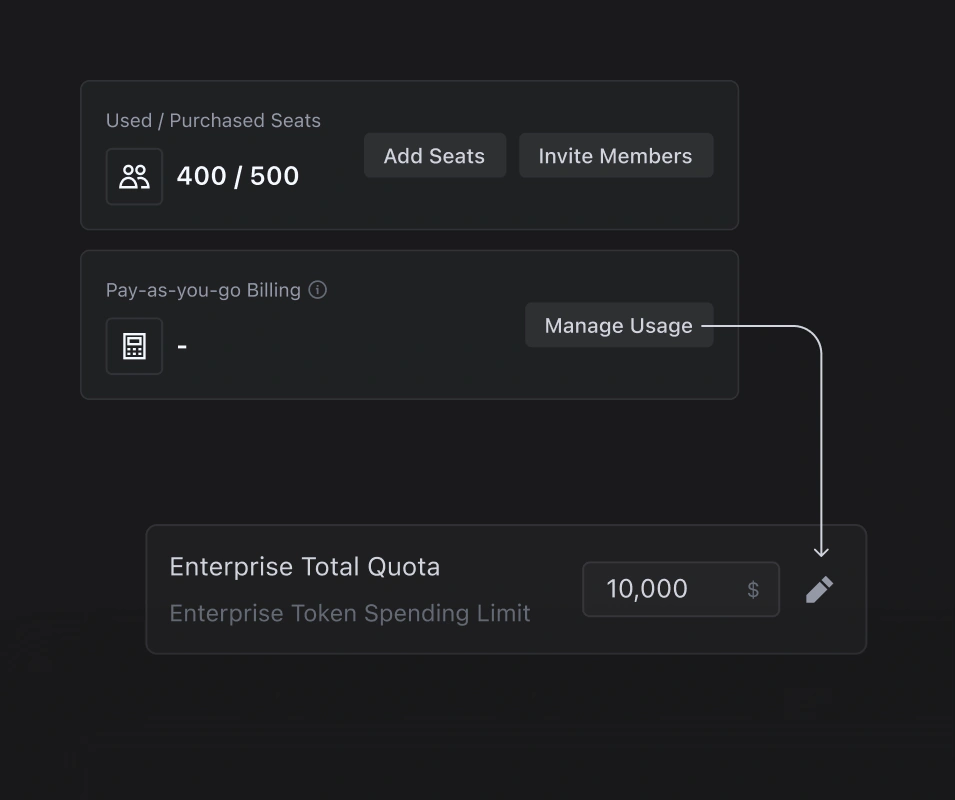Open the info tooltip for Pay-as-you-go Billing
The image size is (955, 800).
317,290
